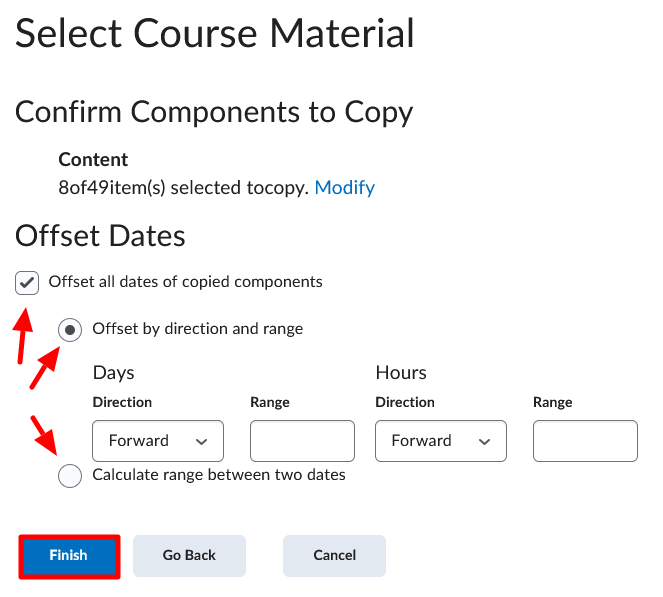The image size is (663, 597).
Task: Click the Direction label under Hours
Action: tap(405, 402)
